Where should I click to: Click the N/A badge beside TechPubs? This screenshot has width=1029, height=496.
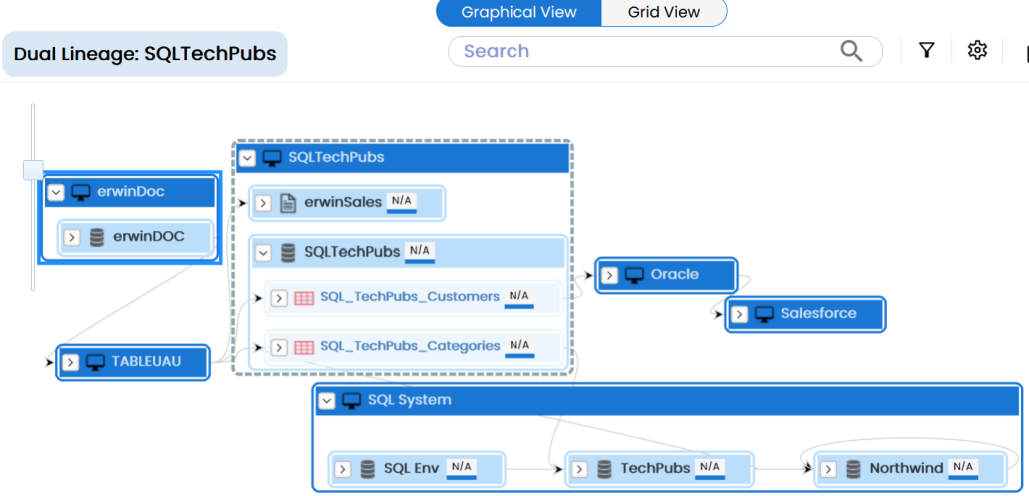pos(710,468)
